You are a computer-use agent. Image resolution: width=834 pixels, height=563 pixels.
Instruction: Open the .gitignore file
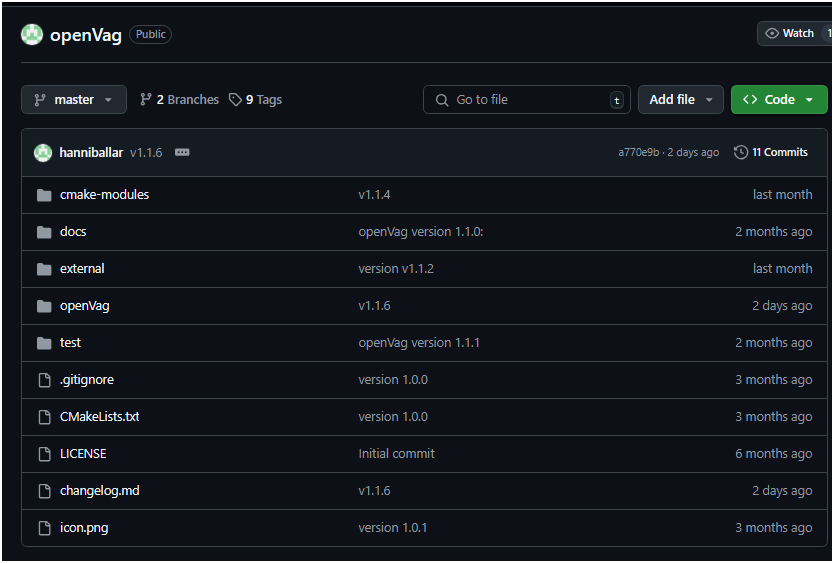coord(87,380)
